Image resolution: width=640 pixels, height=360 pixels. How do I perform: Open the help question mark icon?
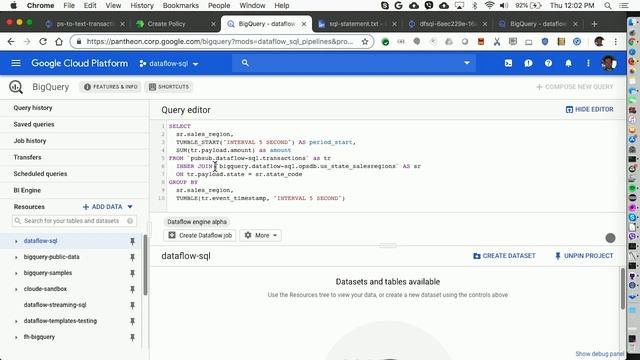tap(548, 63)
